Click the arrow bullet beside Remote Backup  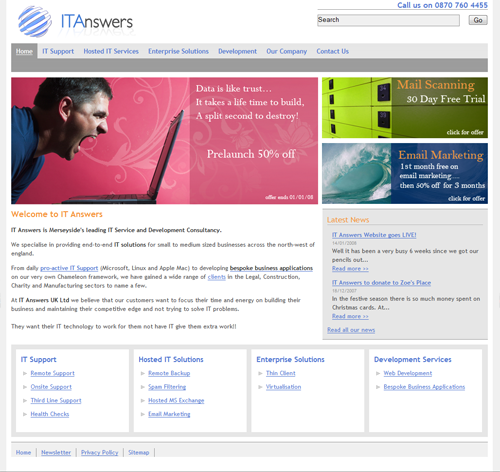click(143, 373)
